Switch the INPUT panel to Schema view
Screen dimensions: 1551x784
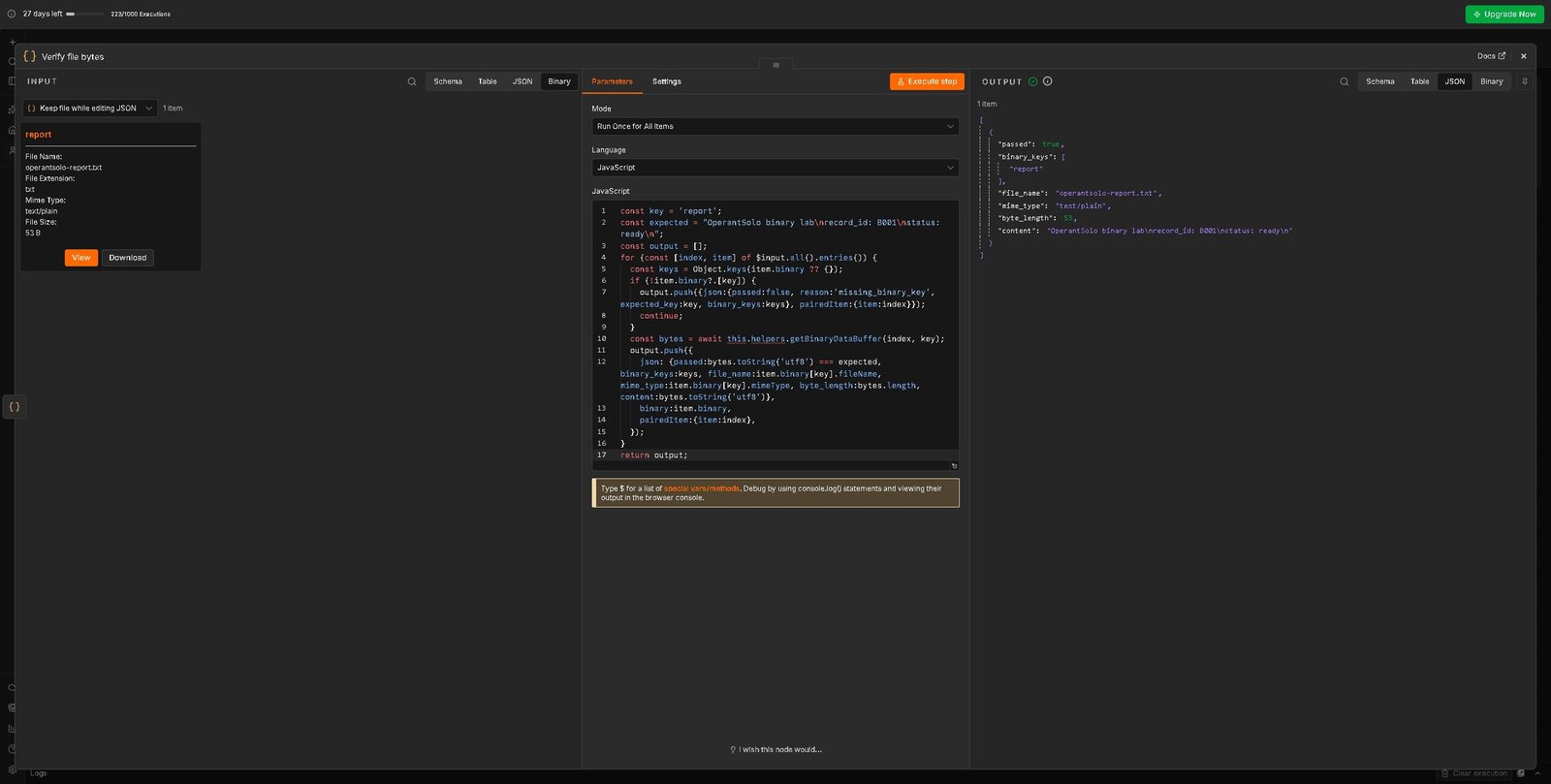pos(448,81)
